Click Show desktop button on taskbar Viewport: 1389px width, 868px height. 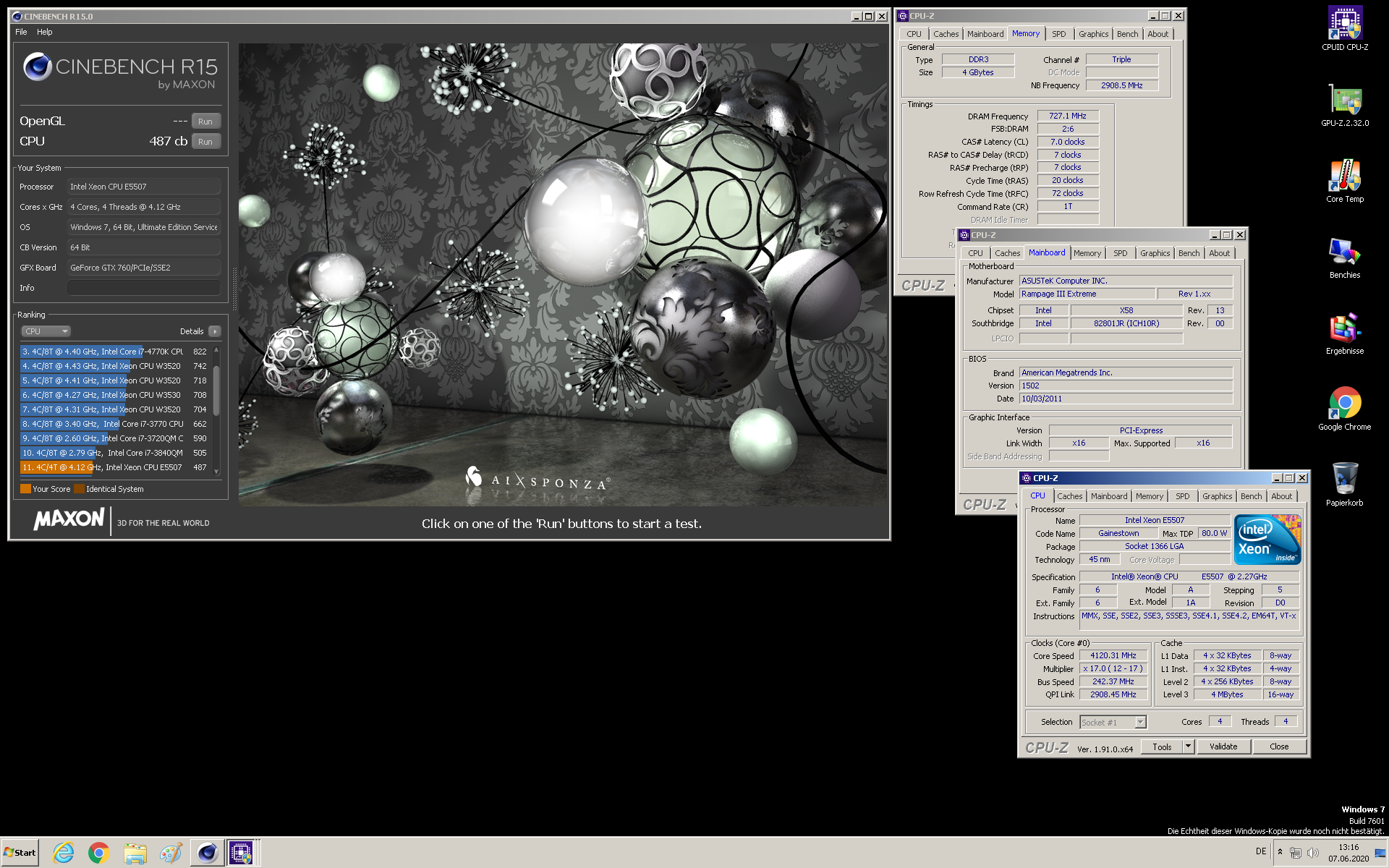1382,853
